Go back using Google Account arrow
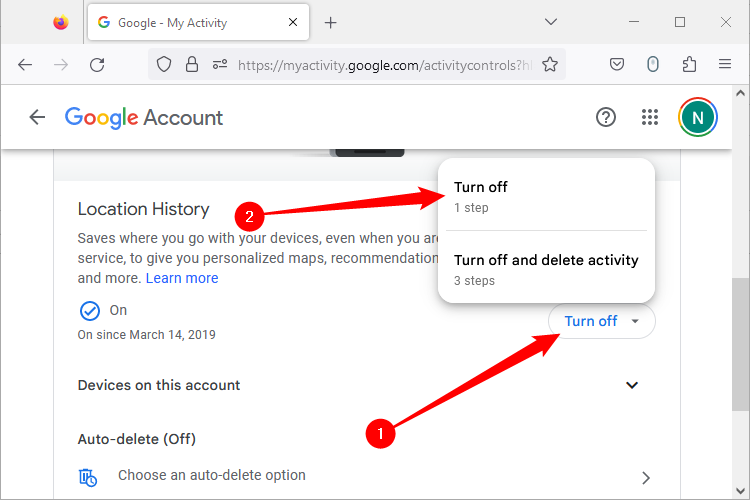This screenshot has height=500, width=750. coord(37,117)
